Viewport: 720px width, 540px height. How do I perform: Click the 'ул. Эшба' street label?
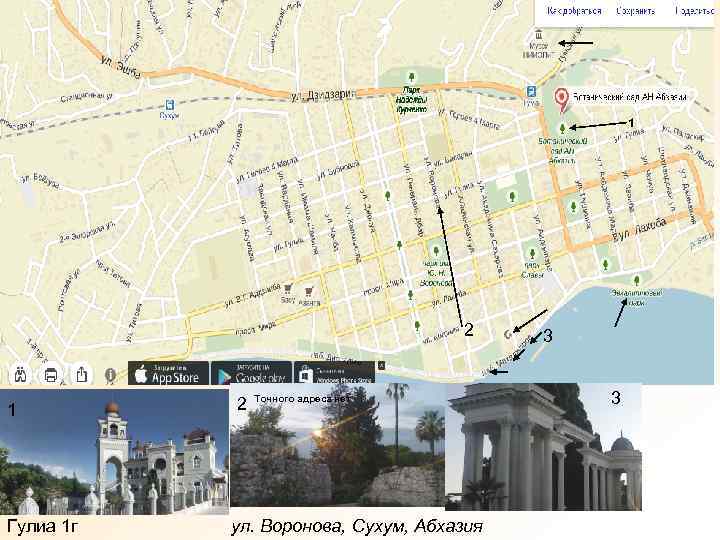pos(121,66)
